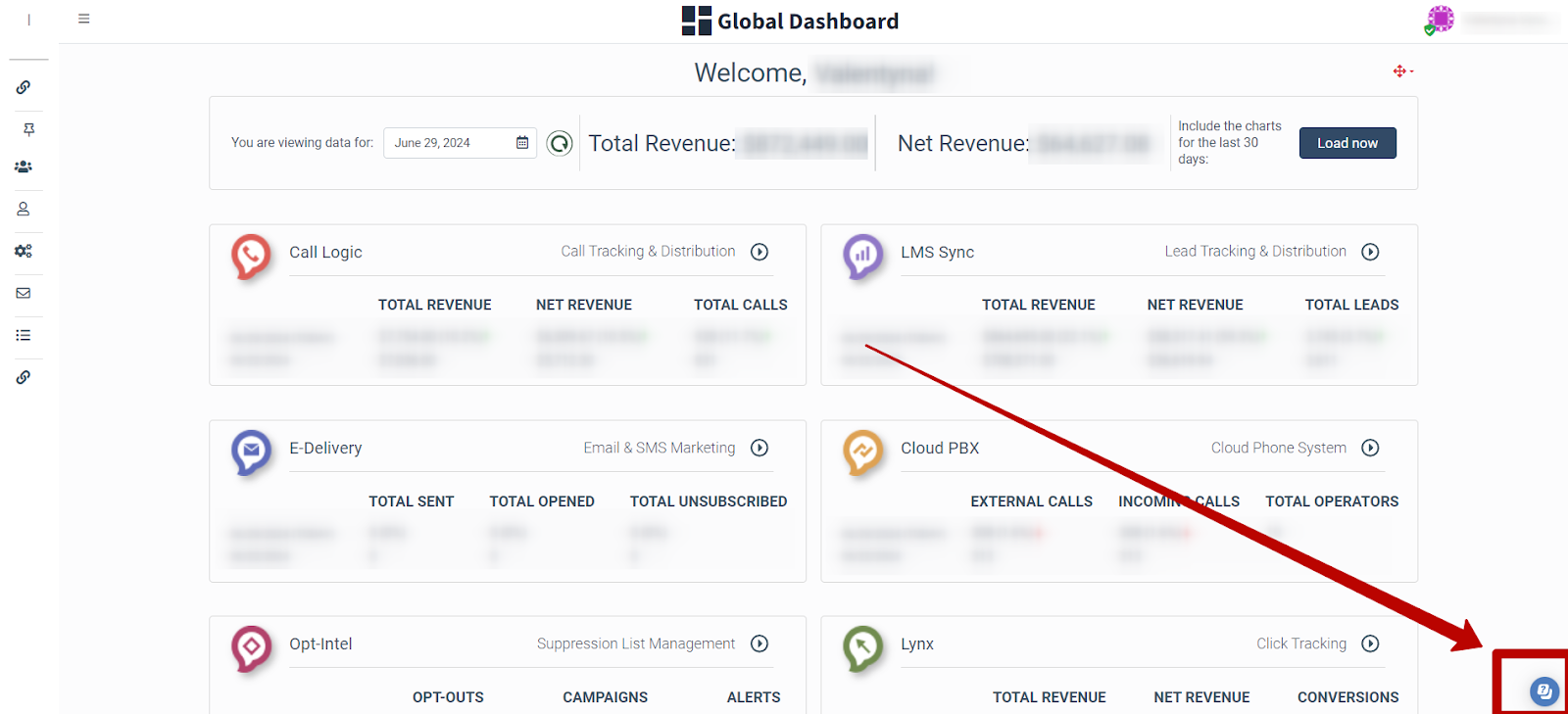
Task: Open the user avatar account menu
Action: [x=1440, y=20]
